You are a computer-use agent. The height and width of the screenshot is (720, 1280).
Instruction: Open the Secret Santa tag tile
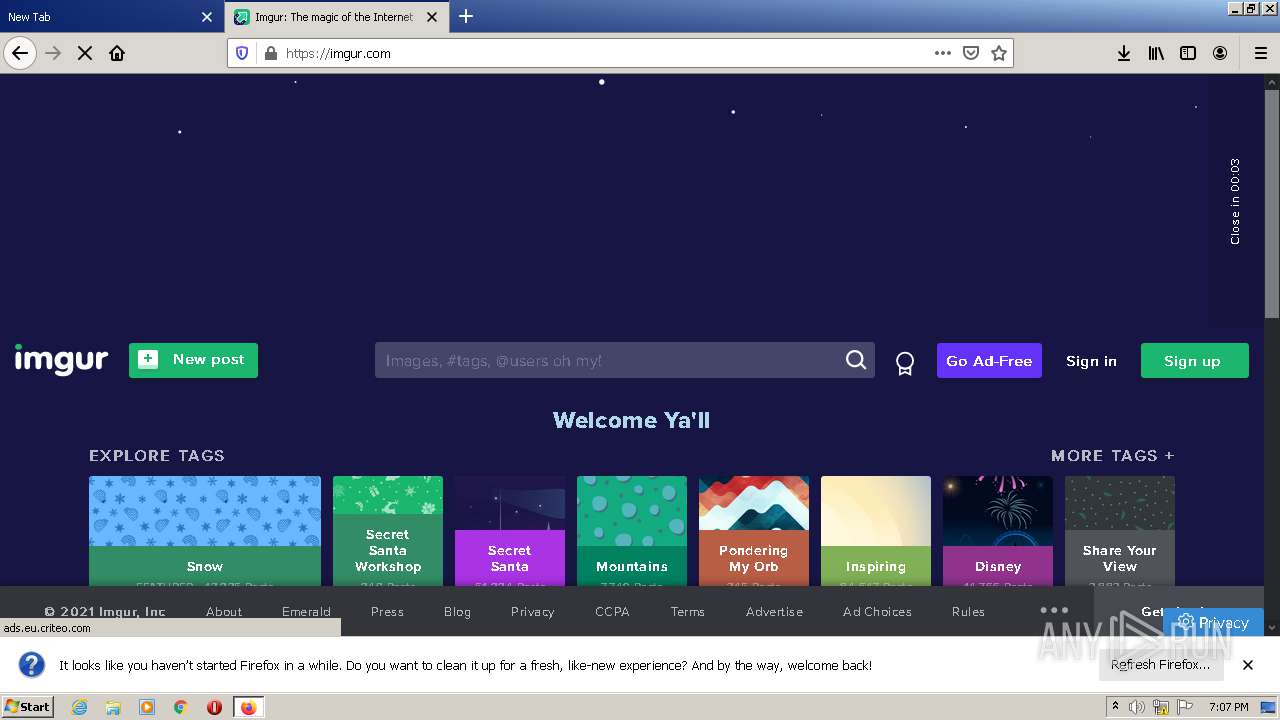[510, 531]
